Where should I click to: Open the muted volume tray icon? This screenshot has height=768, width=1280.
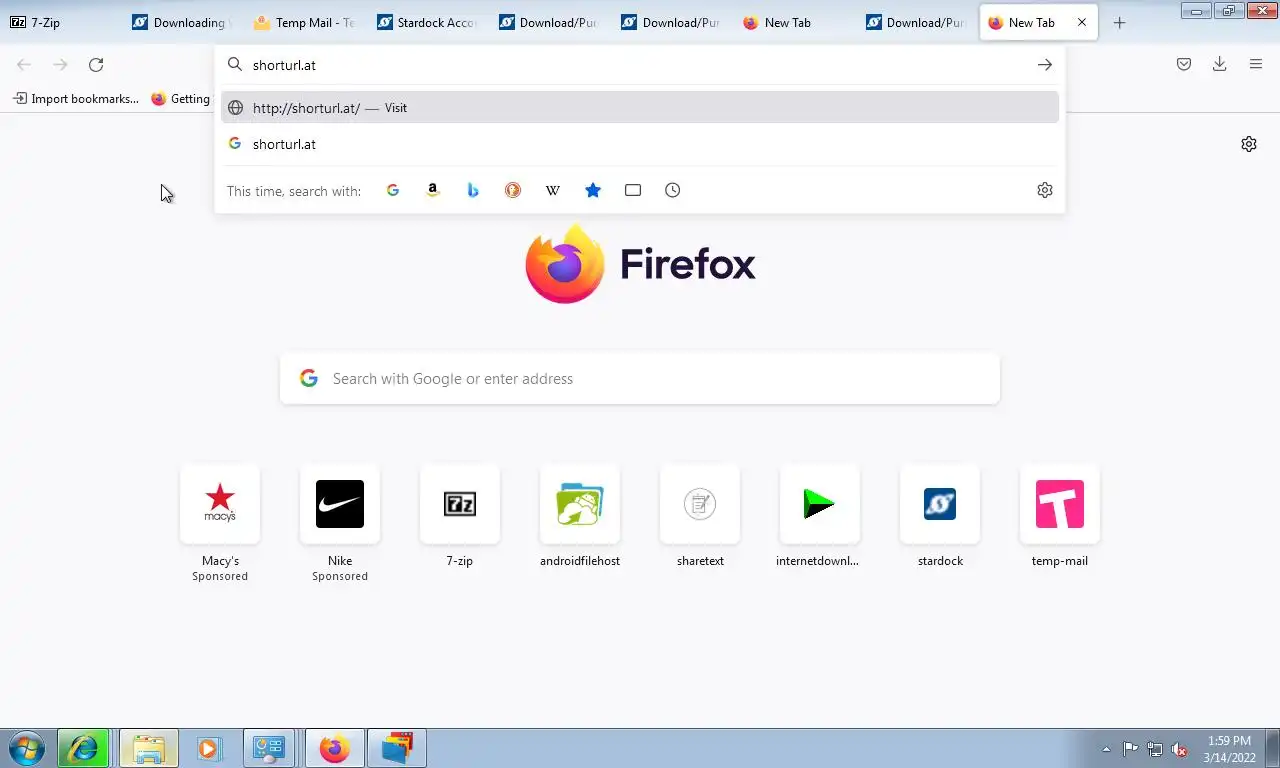1180,749
